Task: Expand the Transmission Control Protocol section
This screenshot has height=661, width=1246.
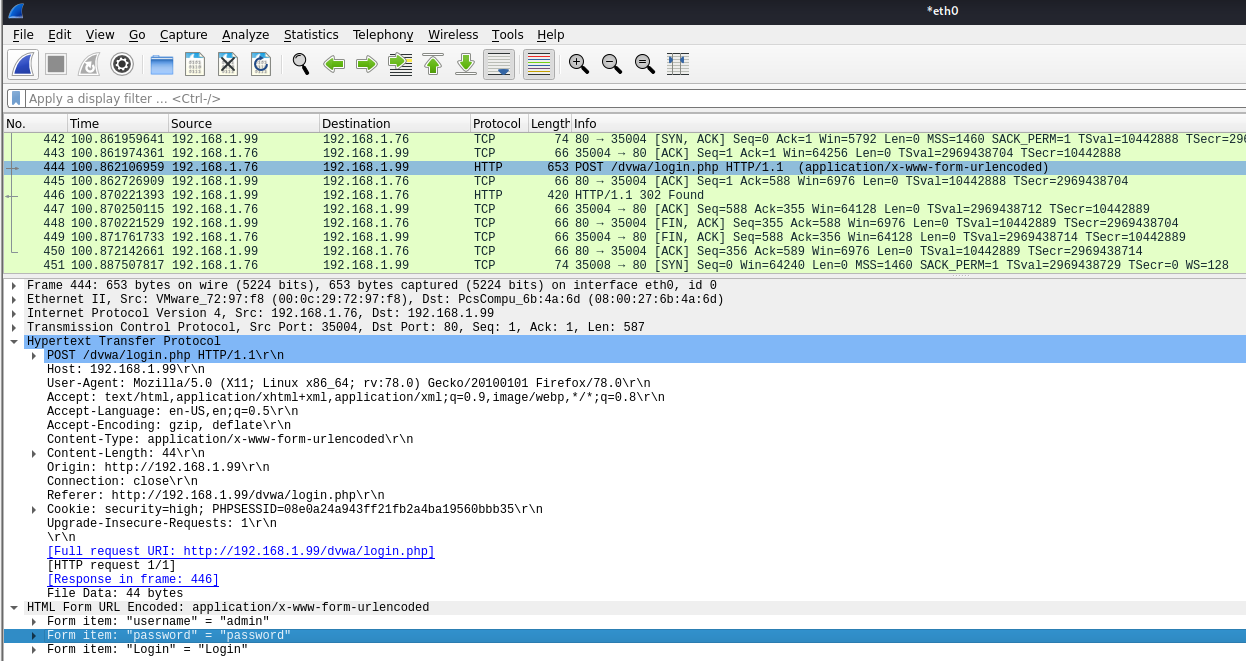Action: point(14,328)
